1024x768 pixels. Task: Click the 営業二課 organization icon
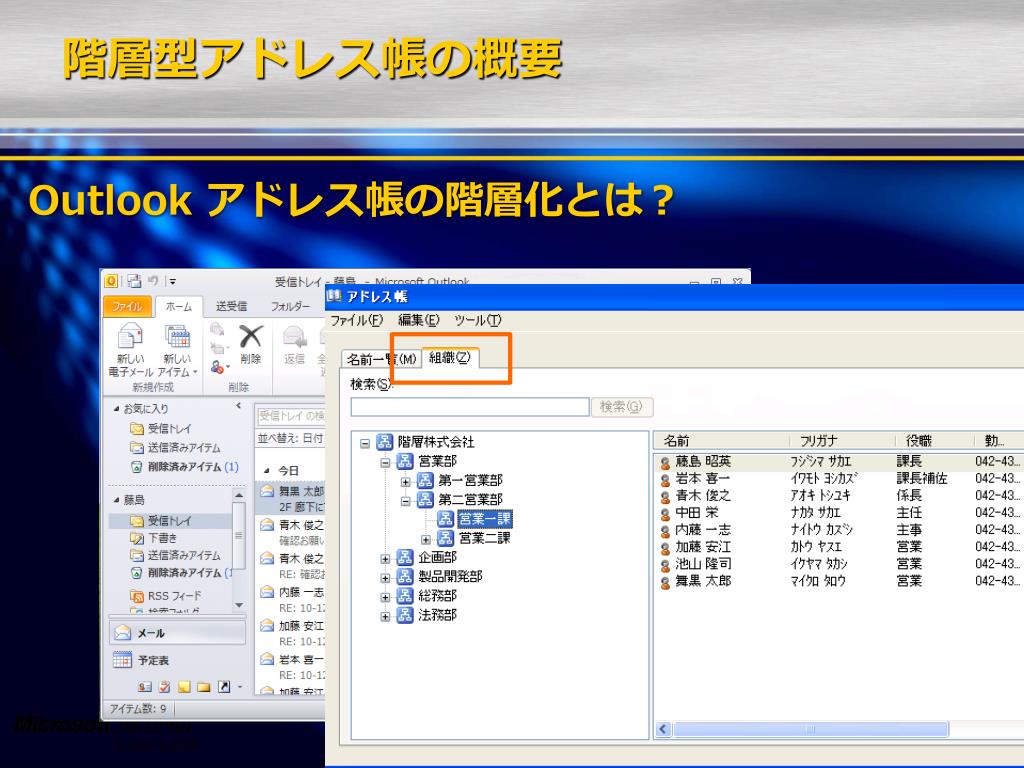click(x=445, y=538)
